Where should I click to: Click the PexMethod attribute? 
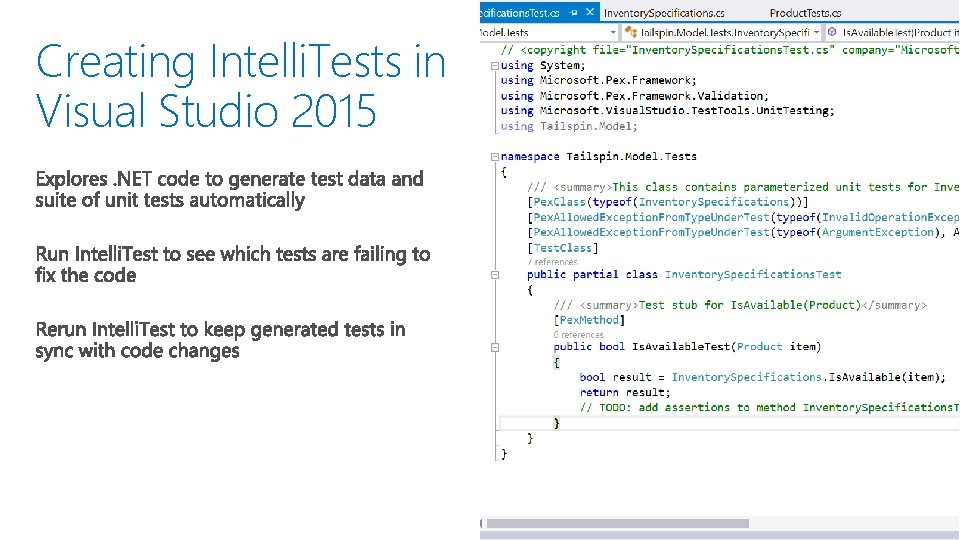pos(589,320)
